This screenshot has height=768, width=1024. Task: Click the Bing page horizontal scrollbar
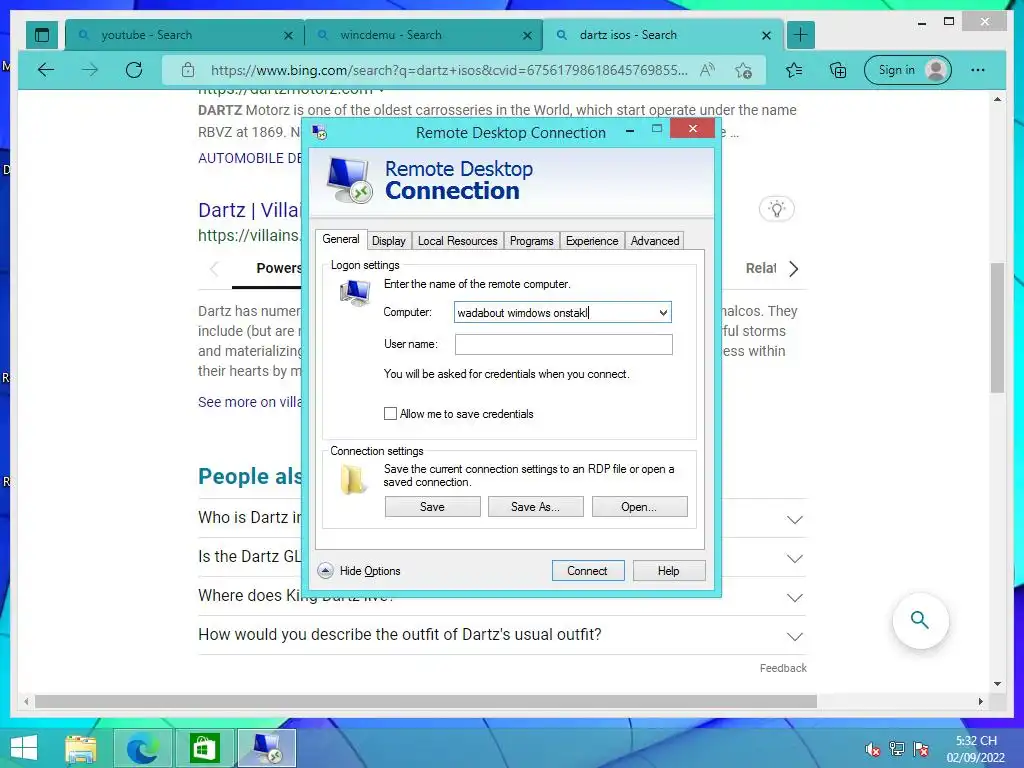[426, 701]
